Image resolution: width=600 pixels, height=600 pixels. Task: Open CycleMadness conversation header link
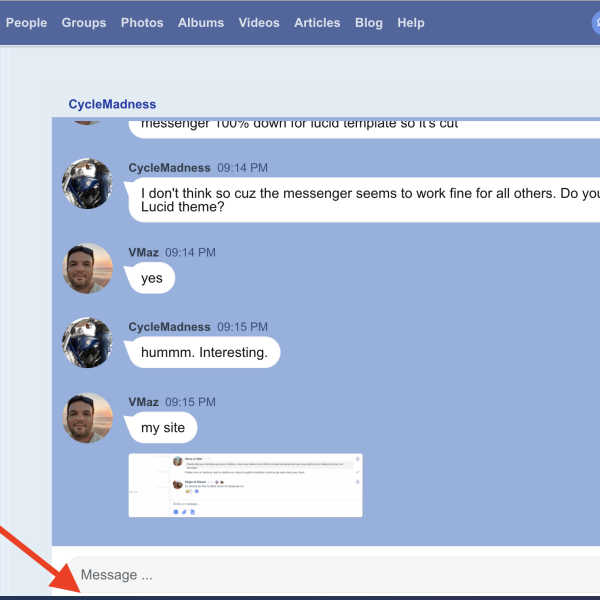coord(112,104)
